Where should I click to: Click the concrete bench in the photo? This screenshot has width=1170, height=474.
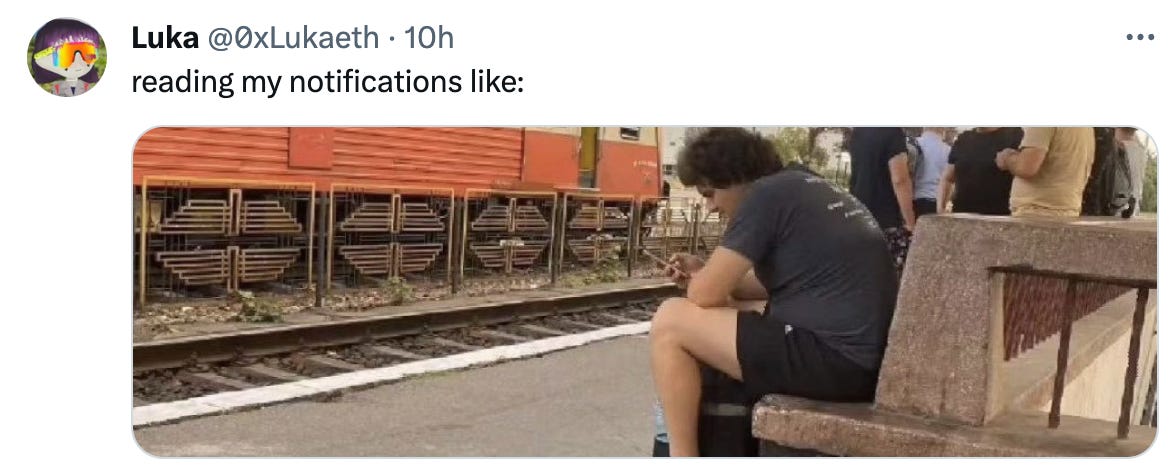[955, 336]
